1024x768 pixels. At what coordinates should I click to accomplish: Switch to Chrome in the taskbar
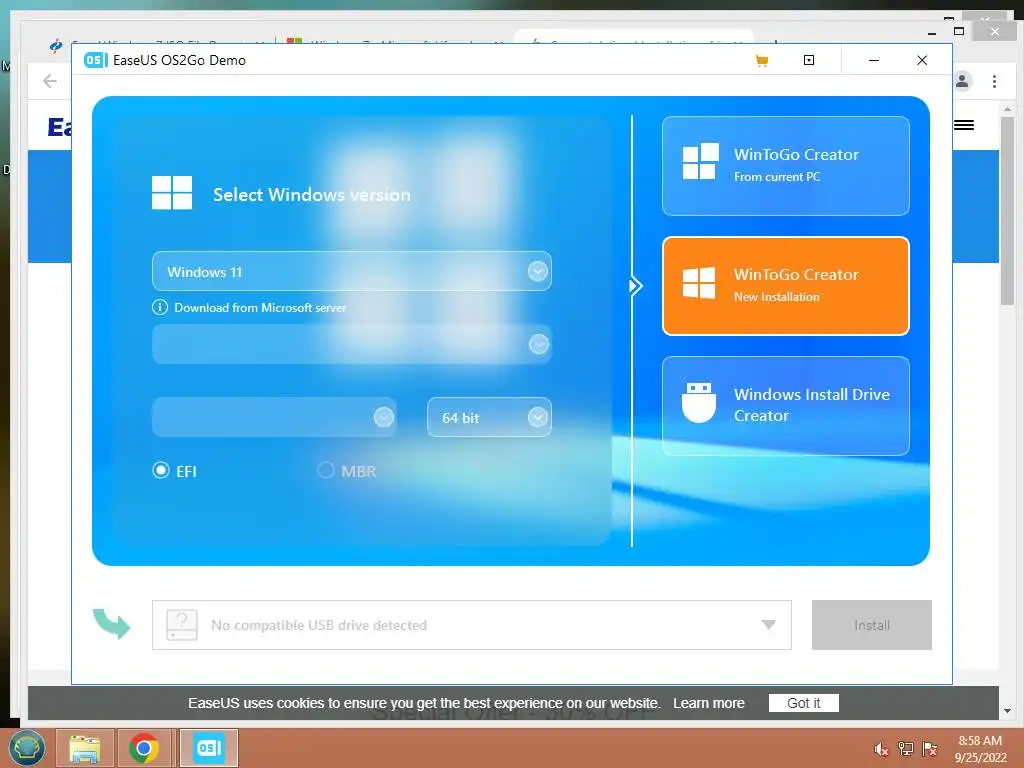coord(144,748)
